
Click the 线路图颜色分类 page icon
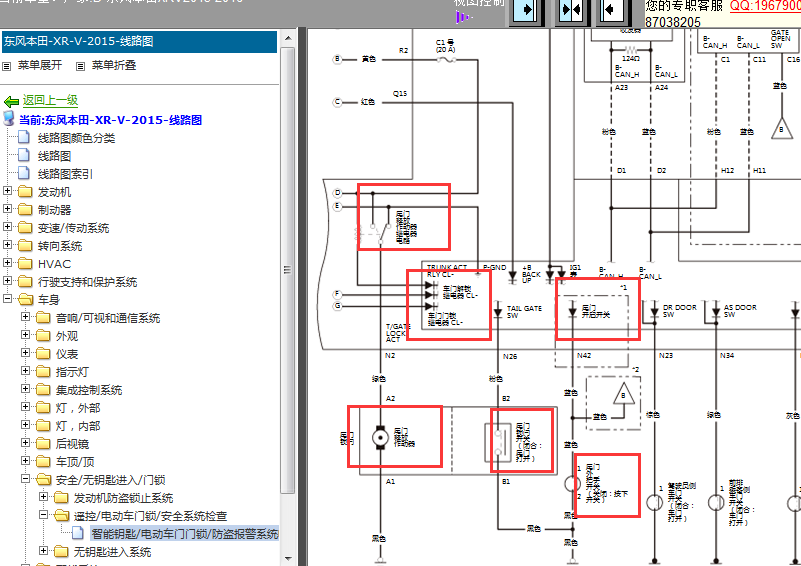(24, 137)
